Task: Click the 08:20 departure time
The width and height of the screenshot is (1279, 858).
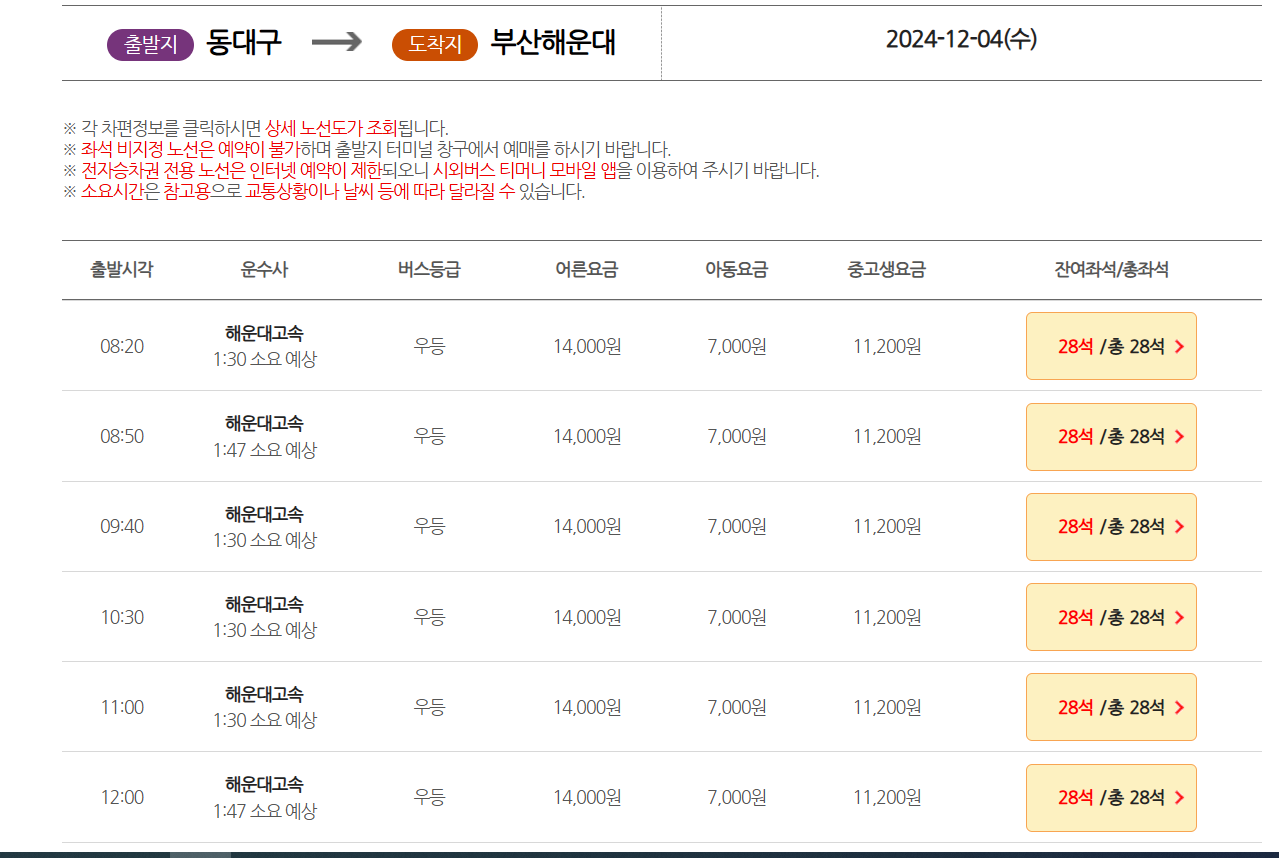Action: coord(122,346)
